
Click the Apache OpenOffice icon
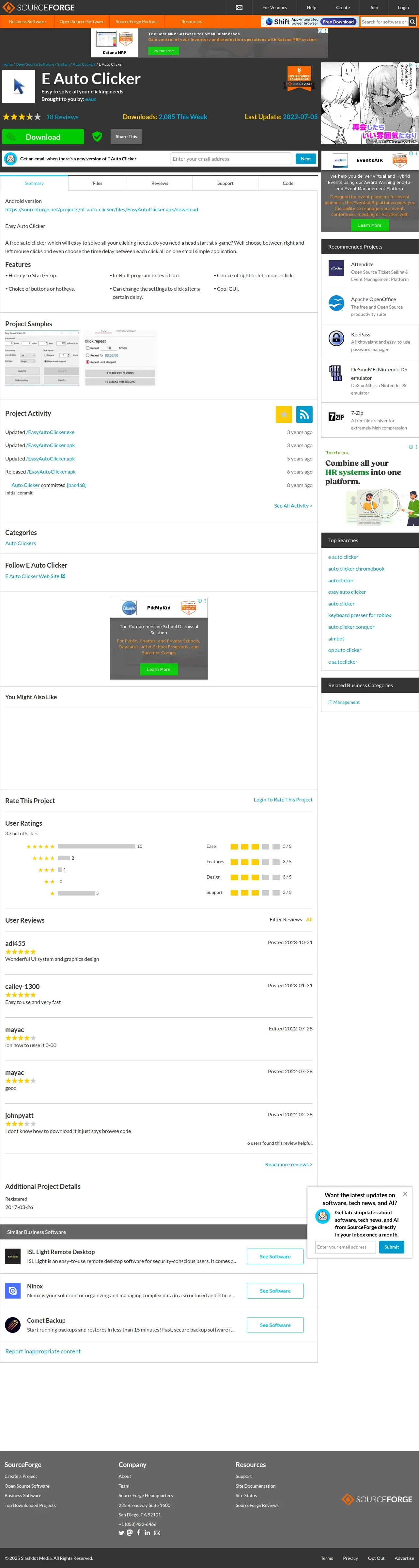click(336, 302)
